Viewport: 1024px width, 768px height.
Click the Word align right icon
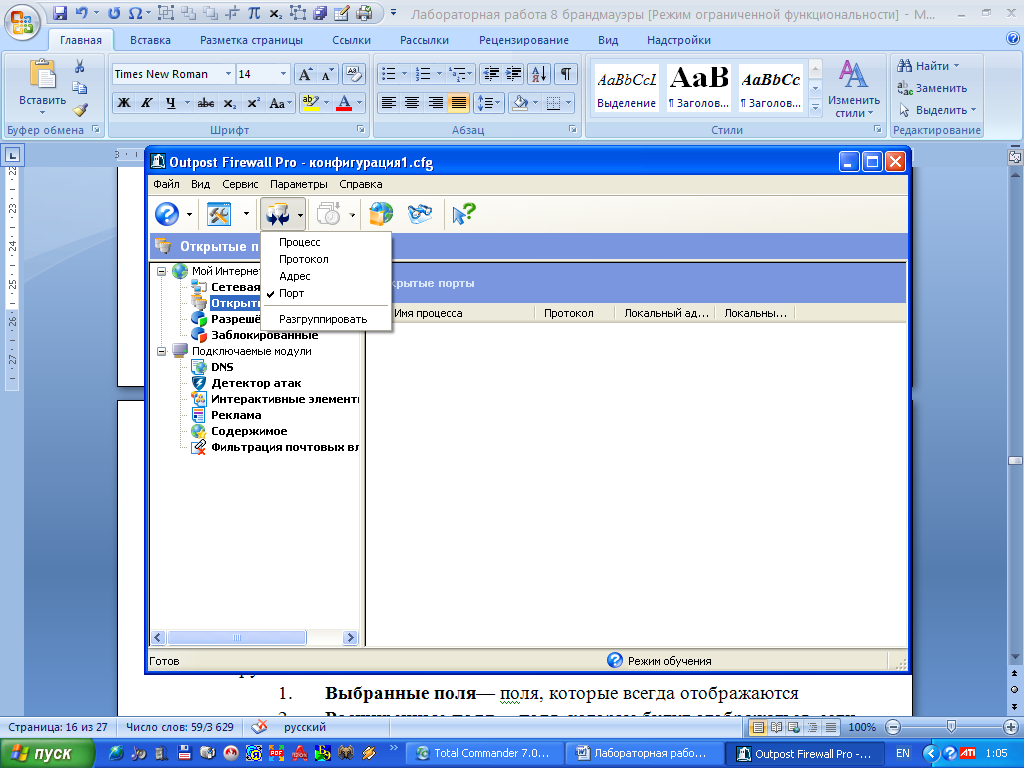(x=435, y=103)
